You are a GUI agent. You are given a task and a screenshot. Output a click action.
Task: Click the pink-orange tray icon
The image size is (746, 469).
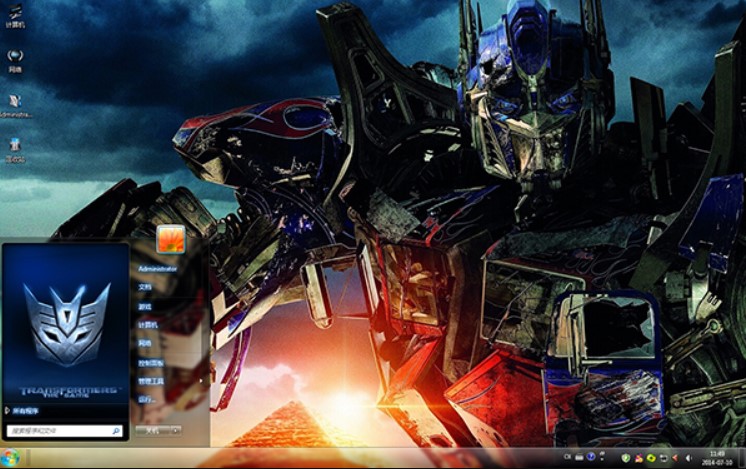tap(638, 458)
